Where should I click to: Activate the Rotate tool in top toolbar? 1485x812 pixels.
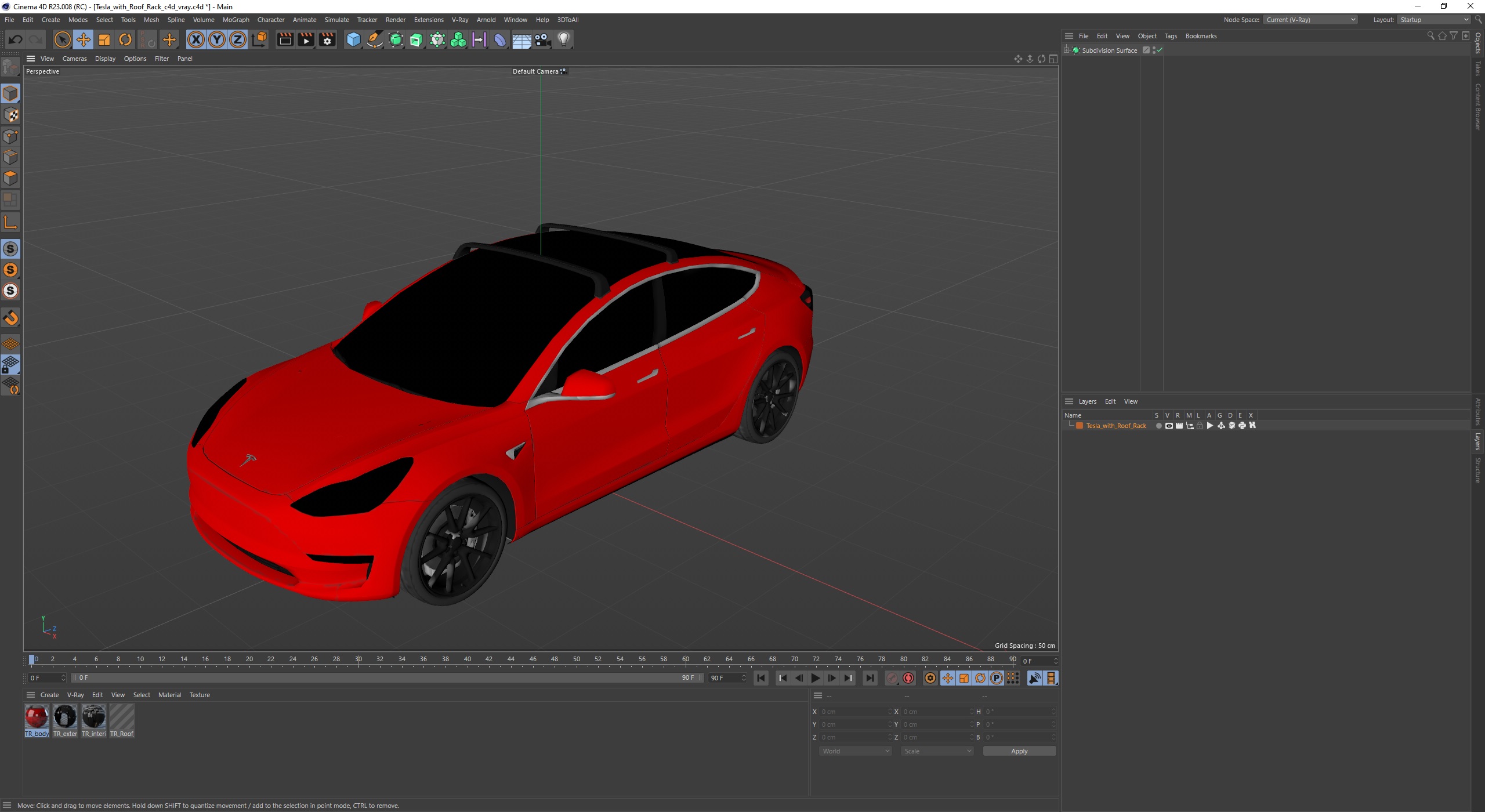(125, 39)
